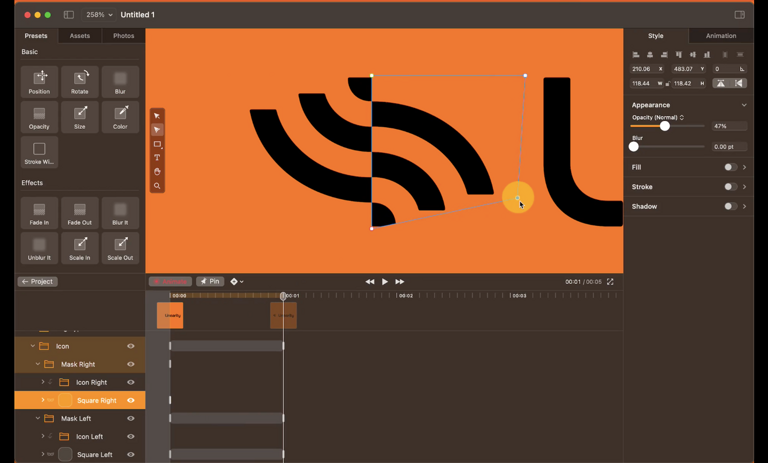This screenshot has height=463, width=768.
Task: Expand the Shadow options chevron
Action: coord(744,206)
